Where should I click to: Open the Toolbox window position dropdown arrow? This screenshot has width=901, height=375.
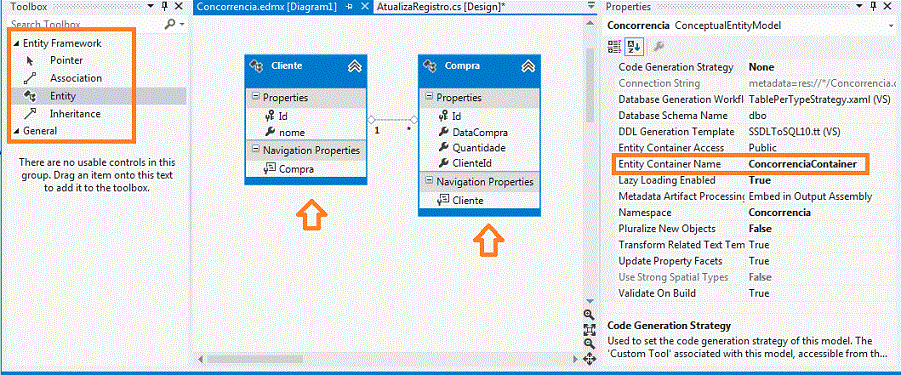click(151, 6)
